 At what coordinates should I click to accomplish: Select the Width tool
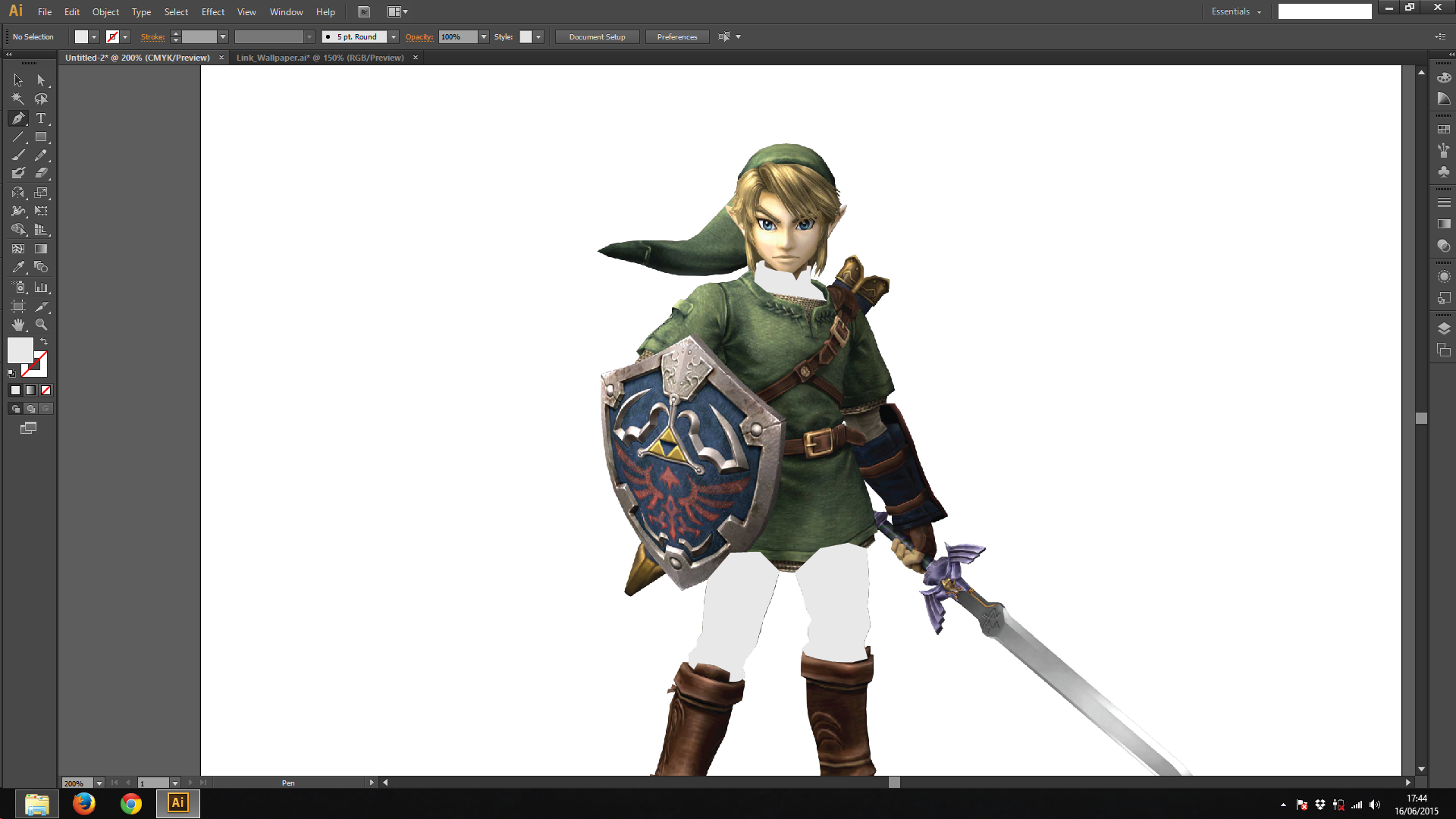18,211
